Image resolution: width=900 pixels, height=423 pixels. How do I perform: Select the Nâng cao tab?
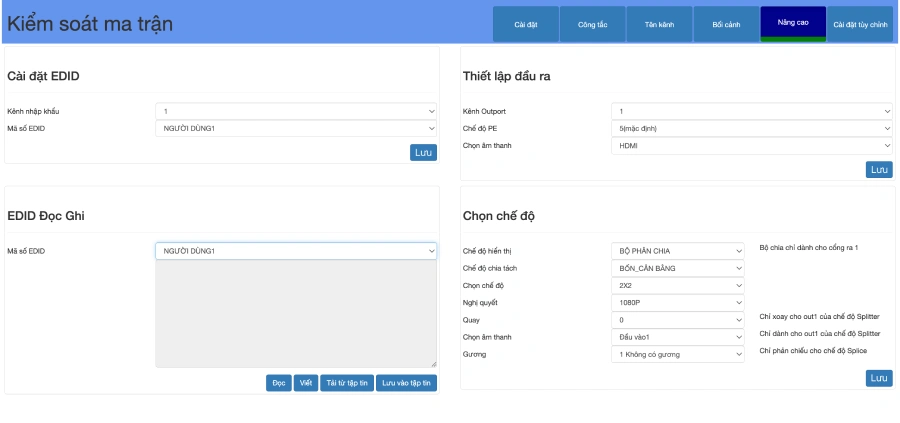tap(793, 22)
